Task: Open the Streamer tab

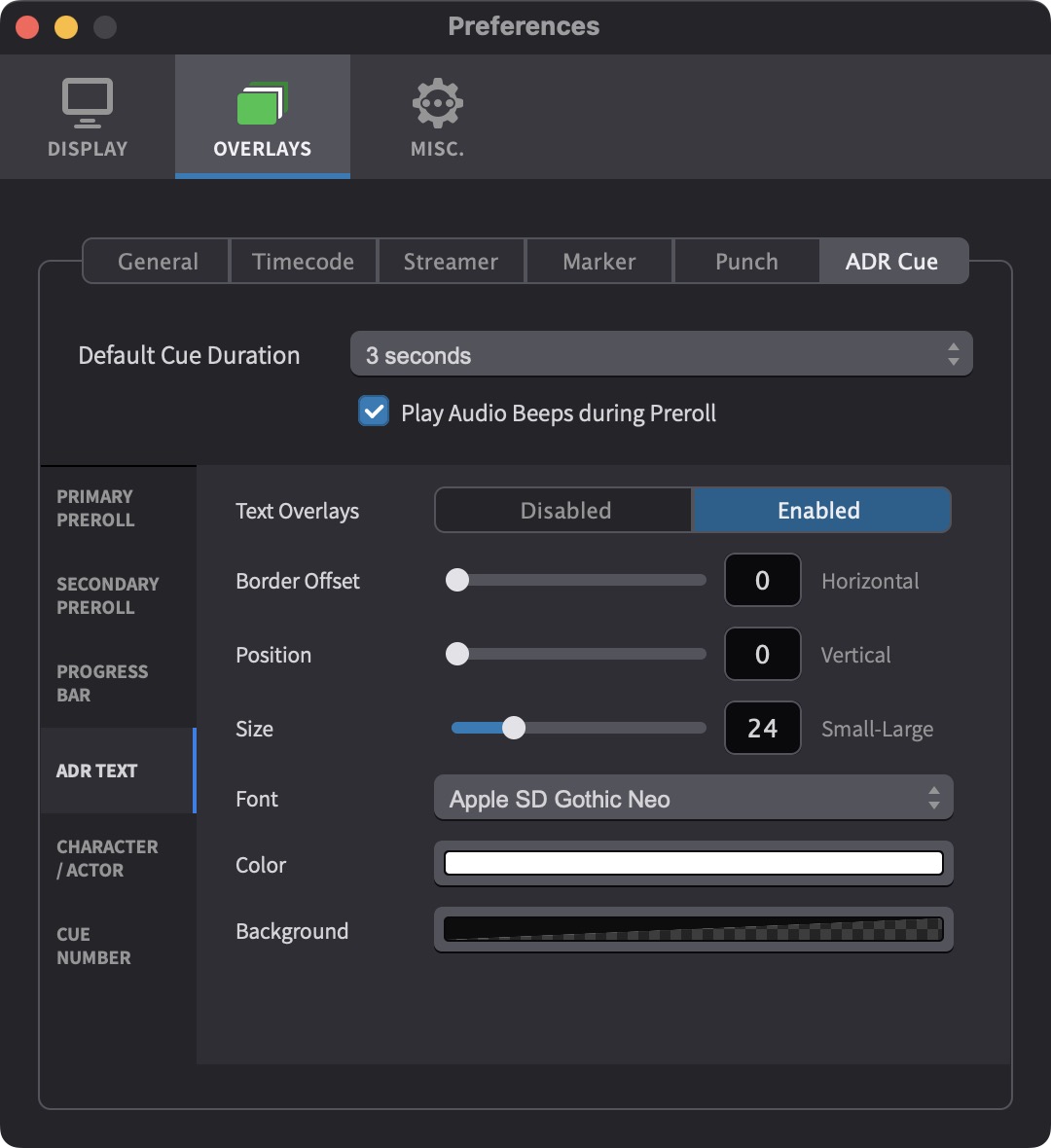Action: coord(452,262)
